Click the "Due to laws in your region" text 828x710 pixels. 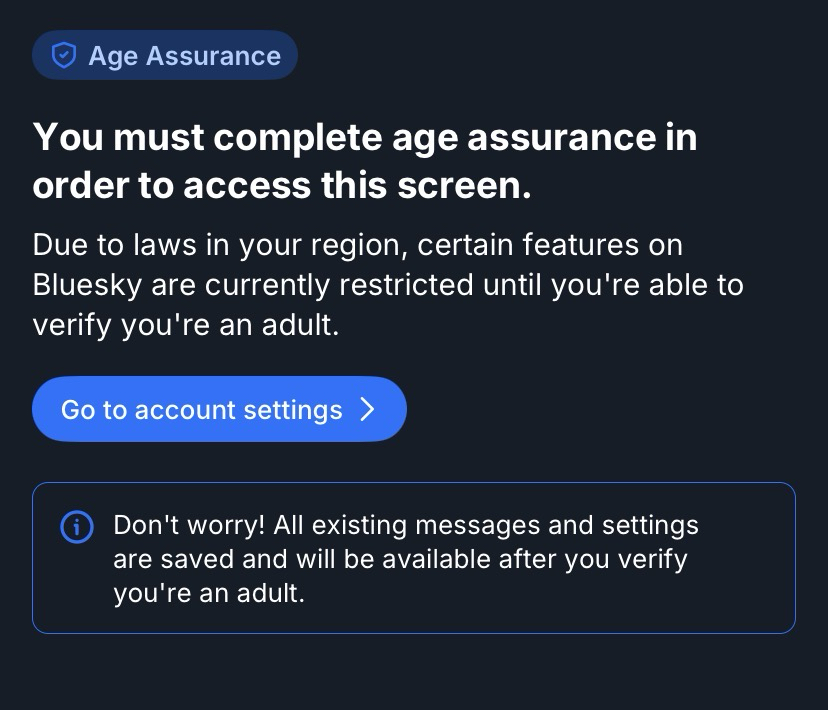[x=220, y=244]
